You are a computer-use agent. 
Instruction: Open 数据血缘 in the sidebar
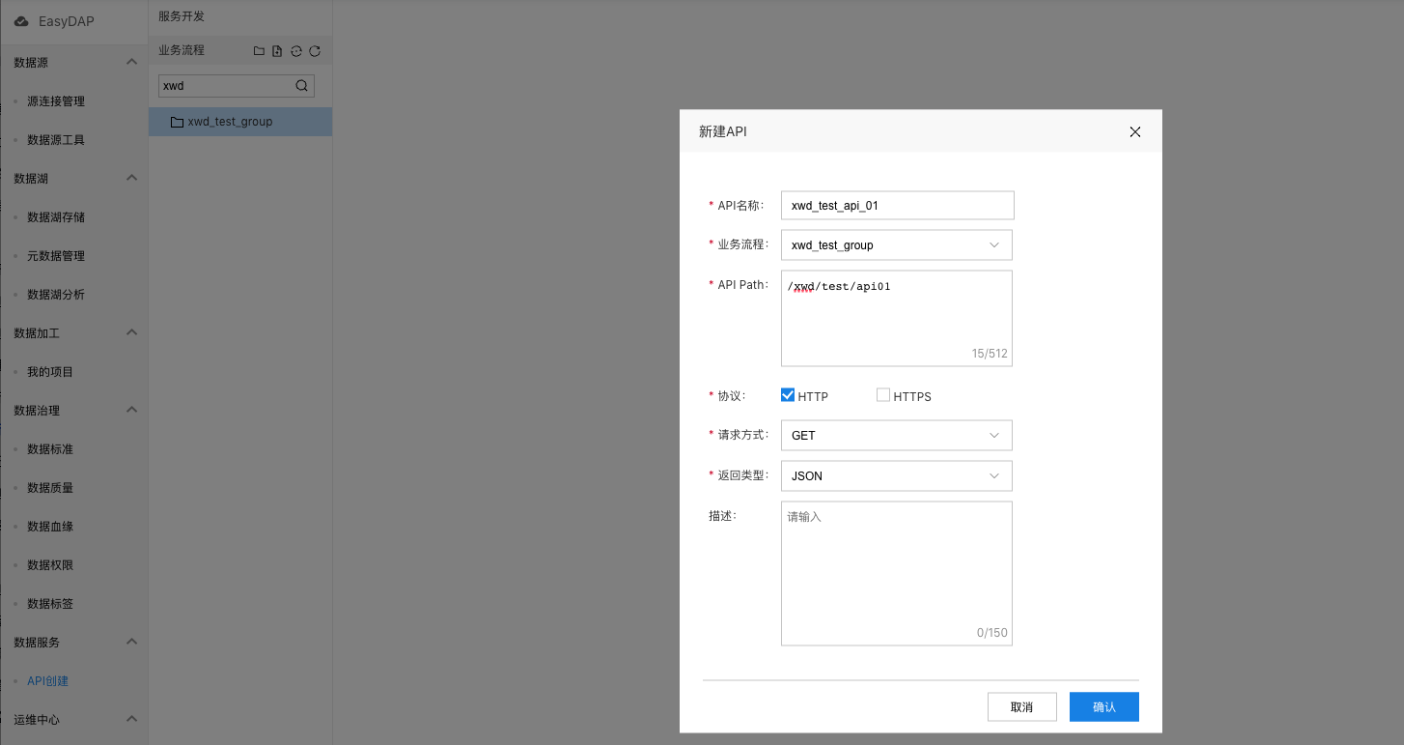tap(50, 526)
